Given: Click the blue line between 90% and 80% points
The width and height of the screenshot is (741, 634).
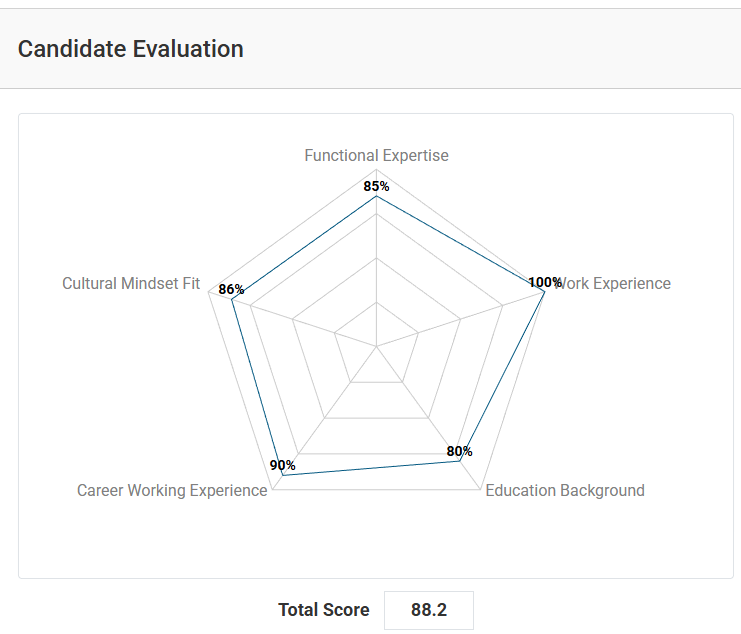Looking at the screenshot, I should coord(371,468).
